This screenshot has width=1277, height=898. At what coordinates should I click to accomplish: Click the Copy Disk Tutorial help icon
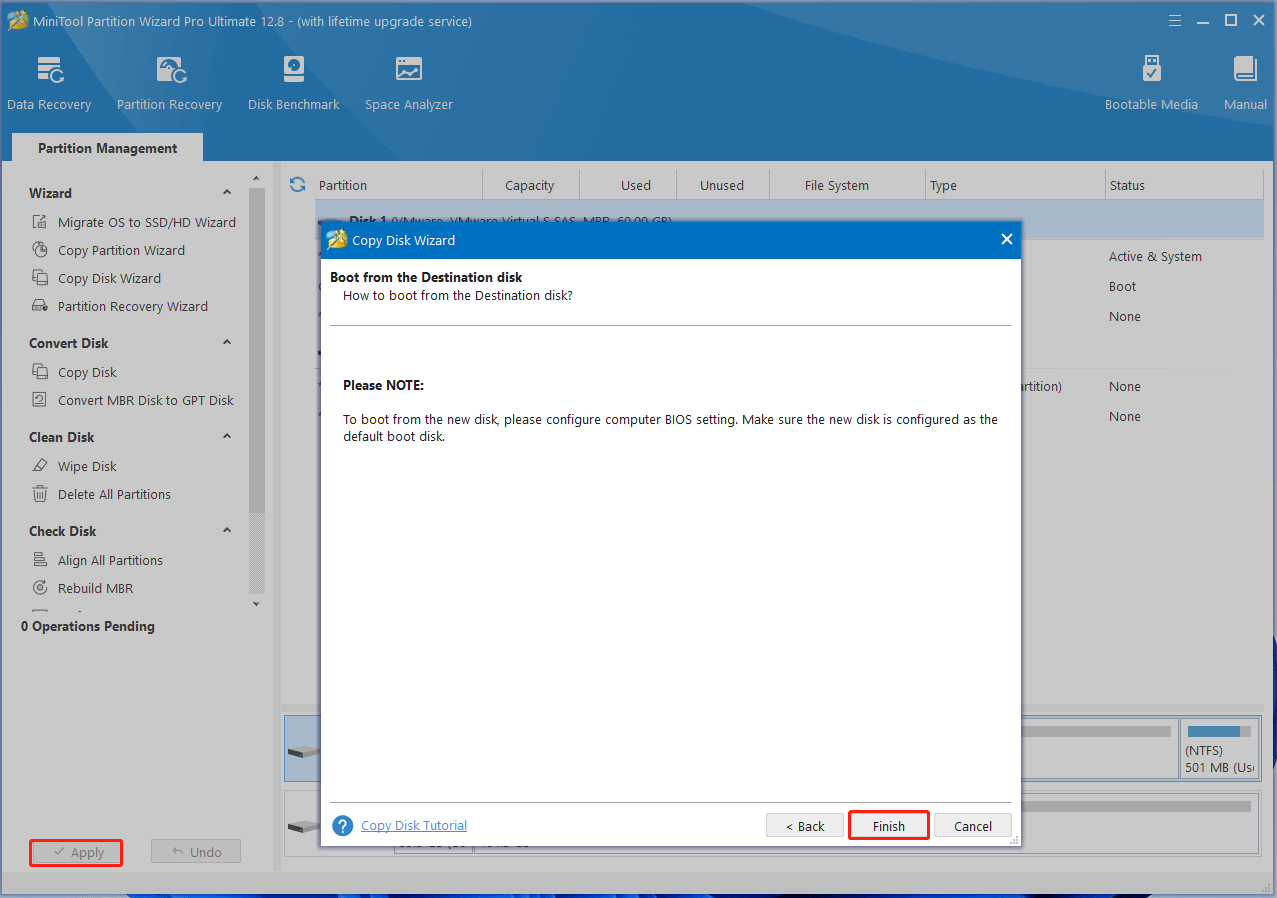click(343, 826)
